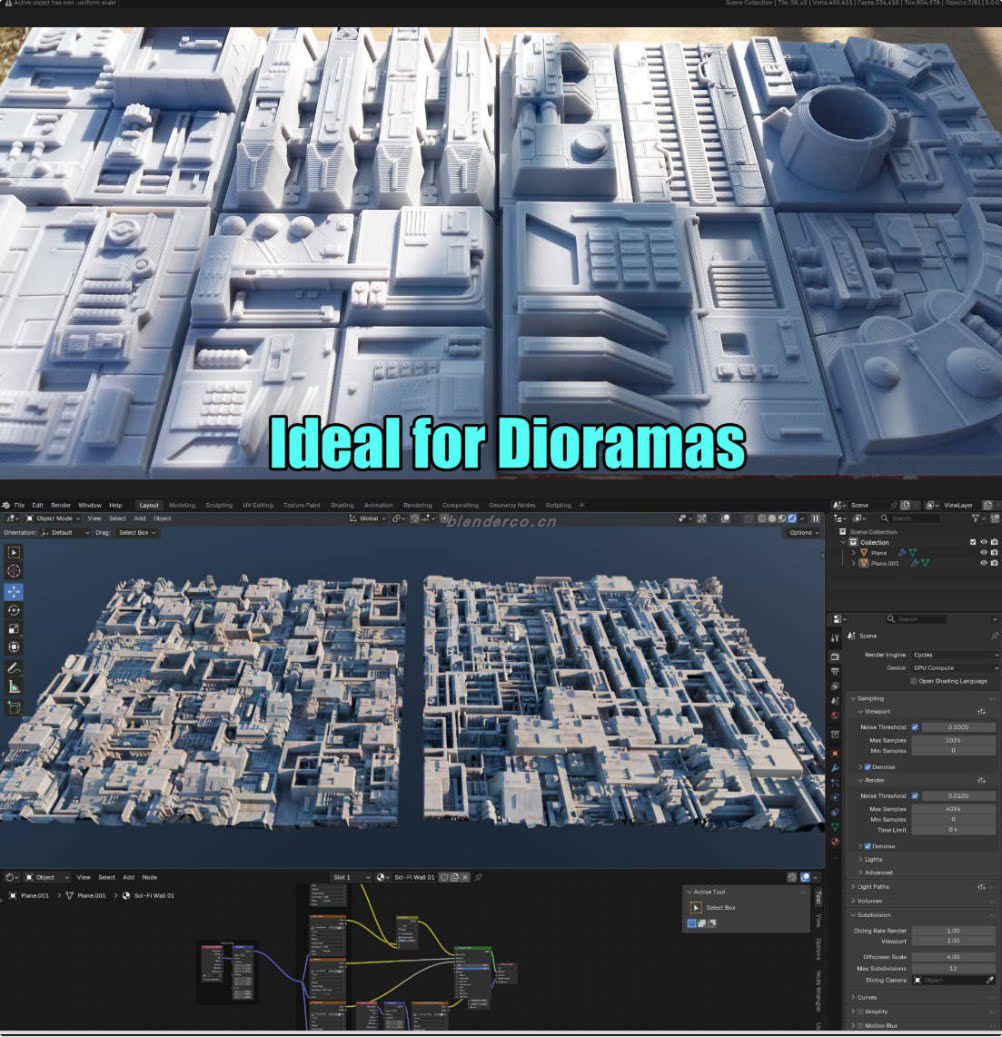Toggle Viewport Noise Threshold checkbox
Image resolution: width=1002 pixels, height=1037 pixels.
915,727
